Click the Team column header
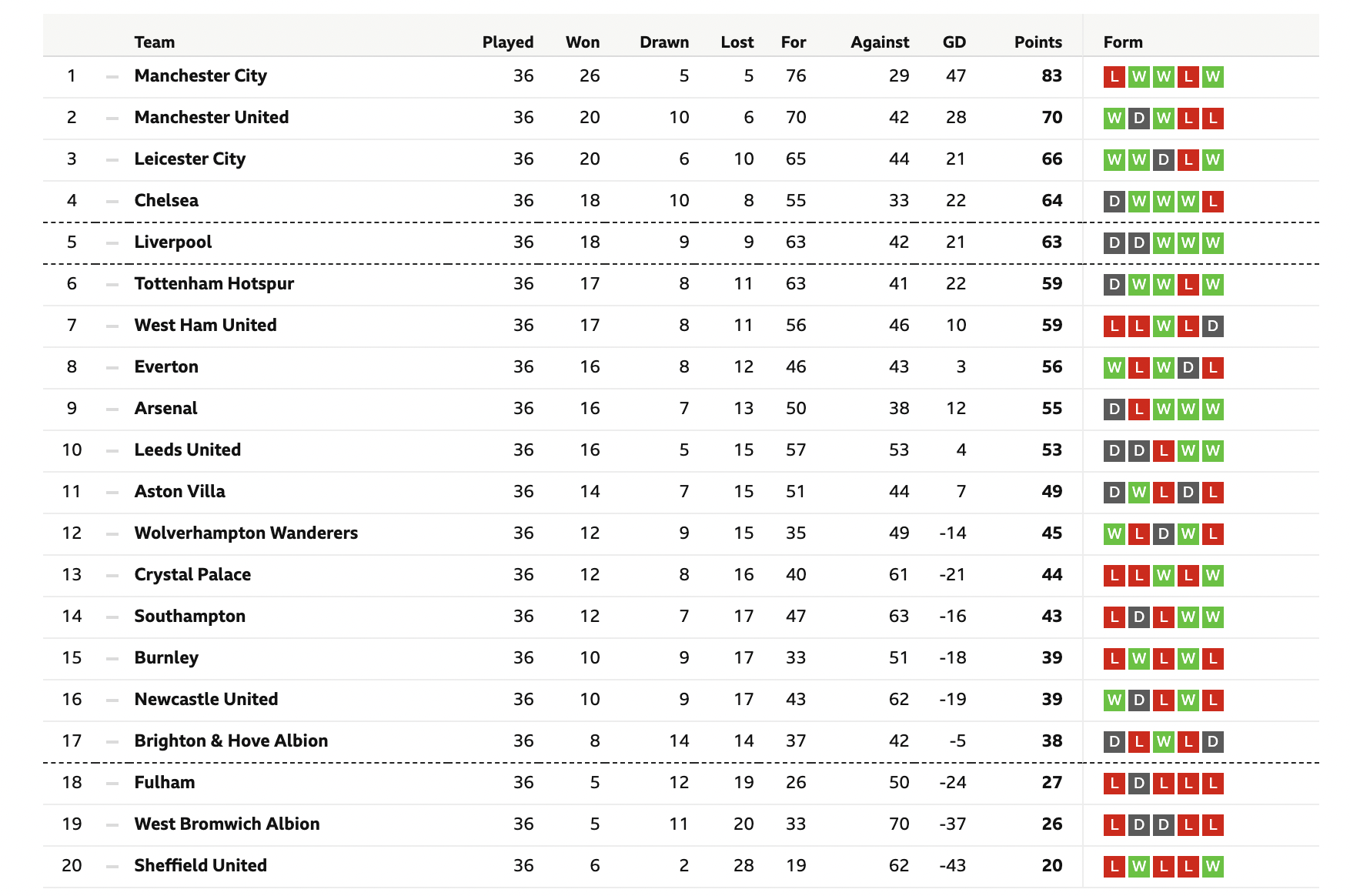 (154, 42)
